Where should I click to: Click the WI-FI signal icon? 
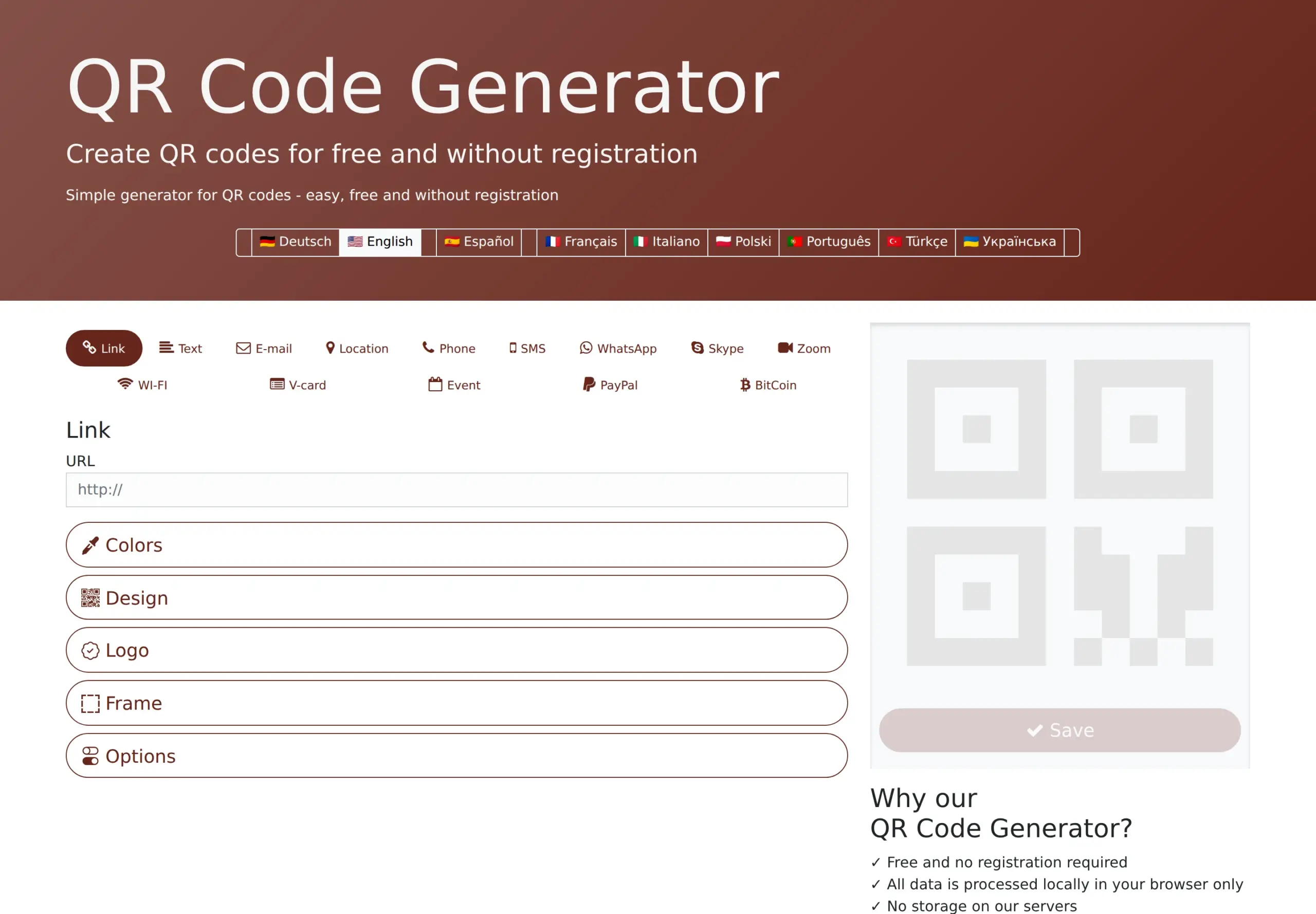coord(125,385)
